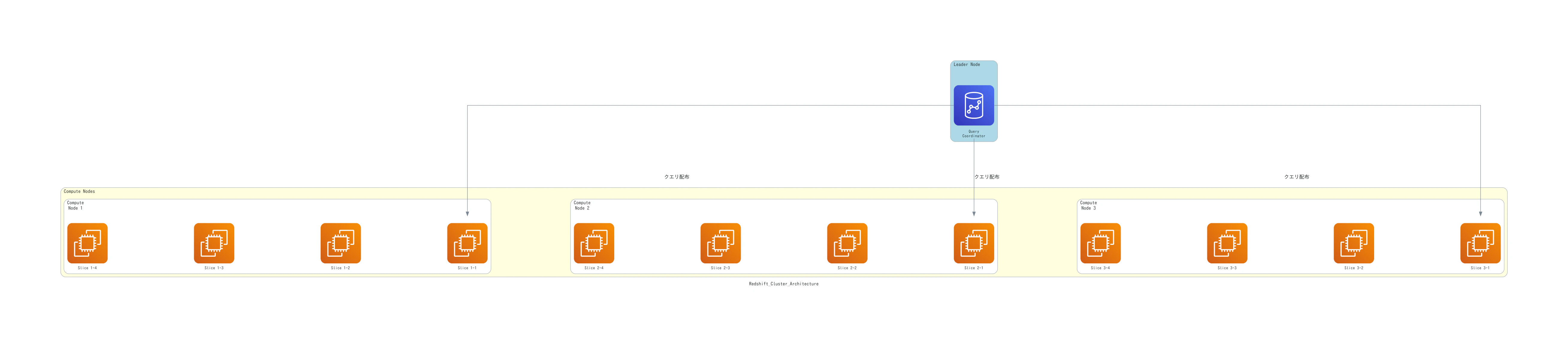Select the Slice 1-1 compute icon
Image resolution: width=1568 pixels, height=346 pixels.
[x=467, y=243]
